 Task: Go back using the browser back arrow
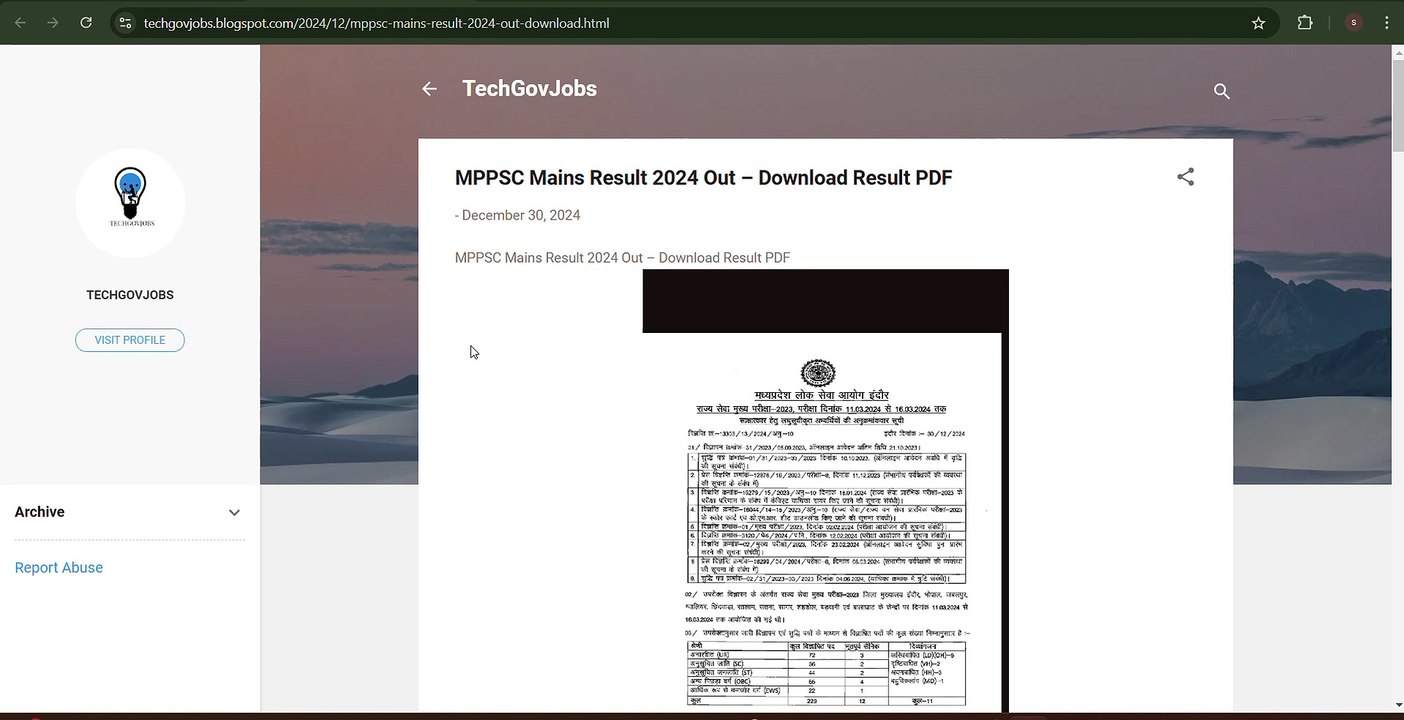pos(20,23)
